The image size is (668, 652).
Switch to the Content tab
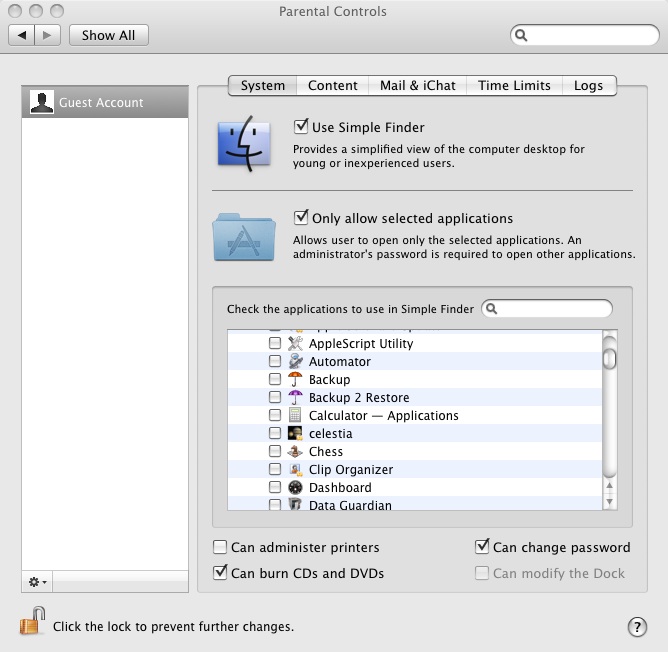pyautogui.click(x=333, y=86)
